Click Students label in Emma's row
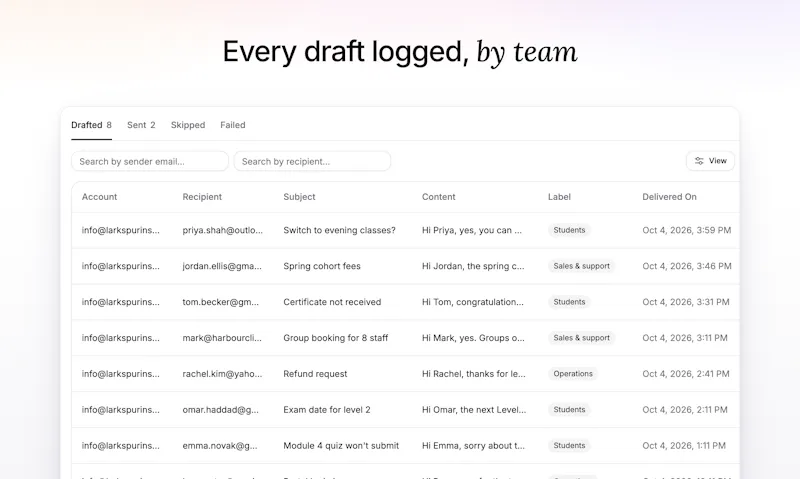The image size is (800, 479). pos(569,446)
